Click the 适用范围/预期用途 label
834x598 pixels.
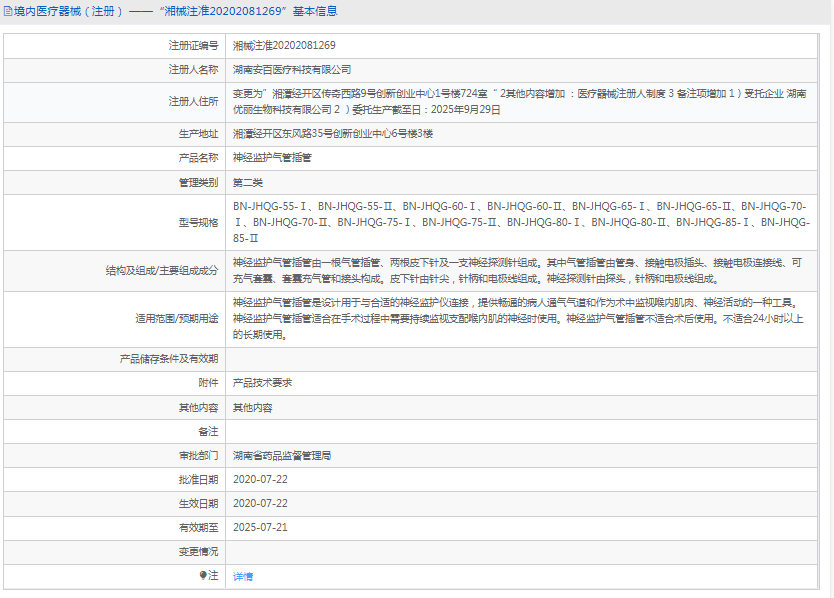tap(177, 319)
